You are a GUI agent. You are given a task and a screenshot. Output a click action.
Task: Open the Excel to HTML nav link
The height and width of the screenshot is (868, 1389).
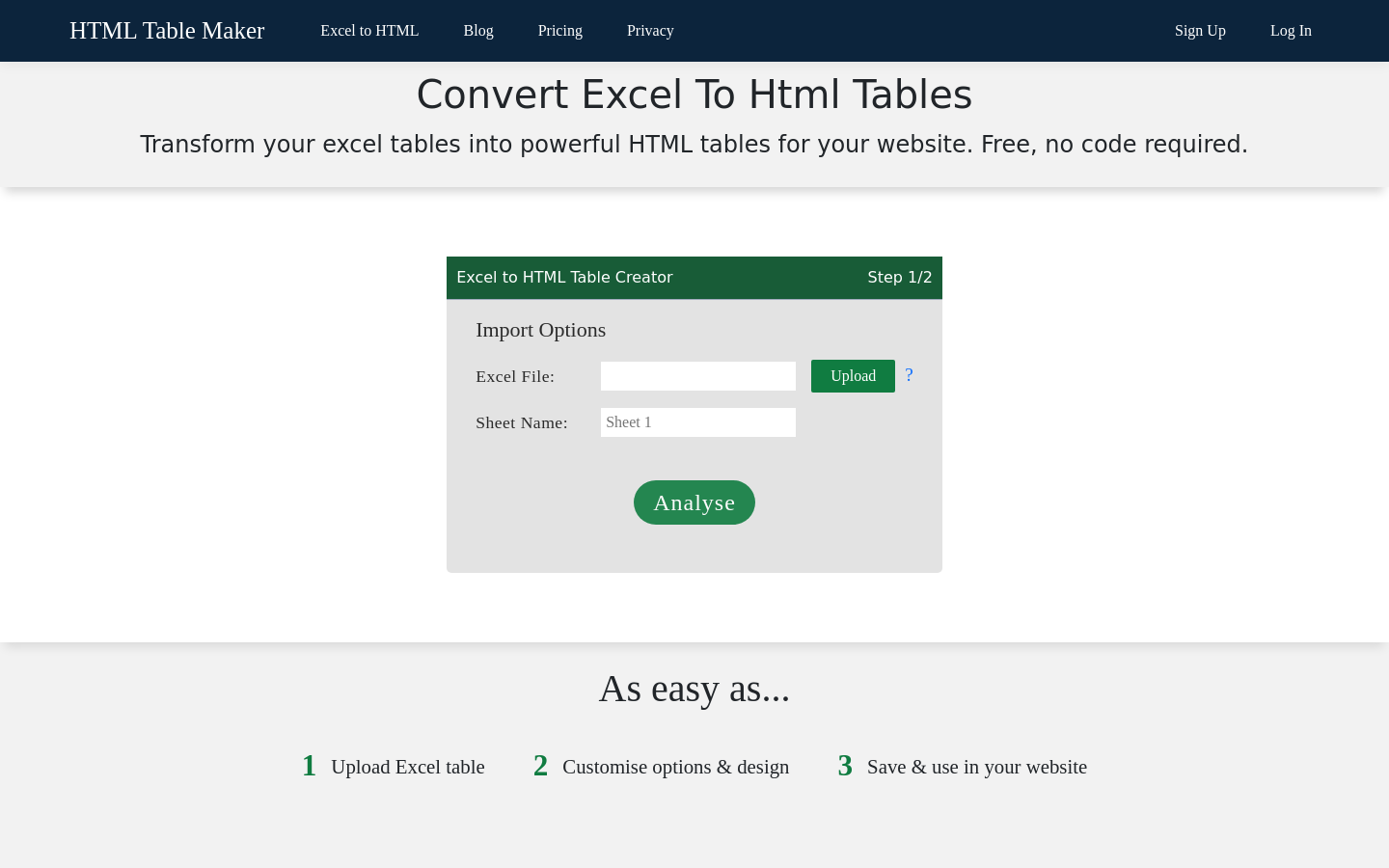point(369,31)
